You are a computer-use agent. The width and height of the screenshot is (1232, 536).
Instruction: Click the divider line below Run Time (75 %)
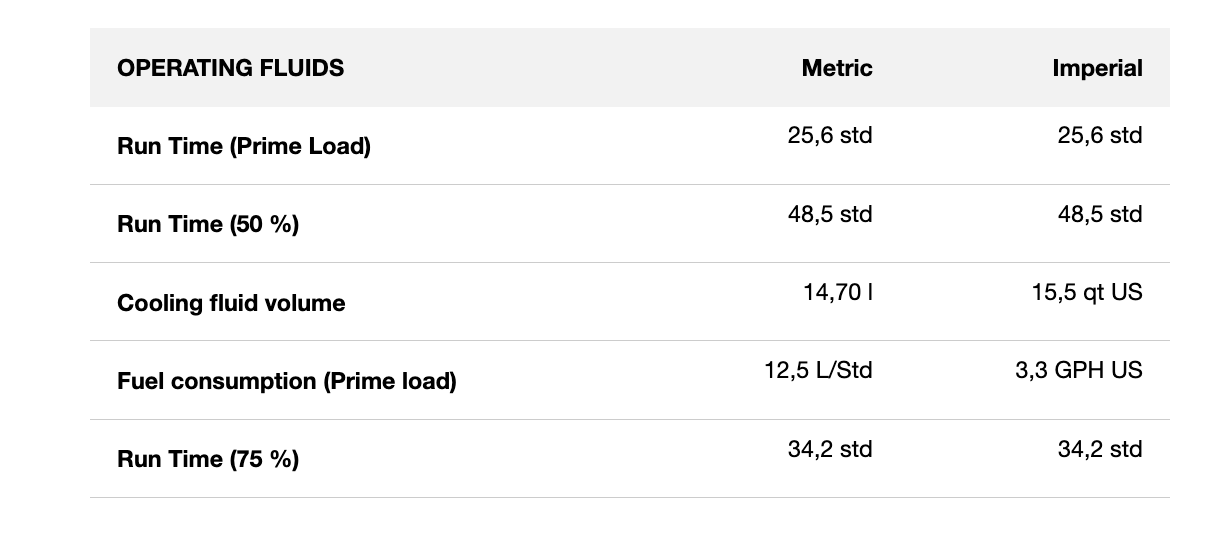pos(630,497)
